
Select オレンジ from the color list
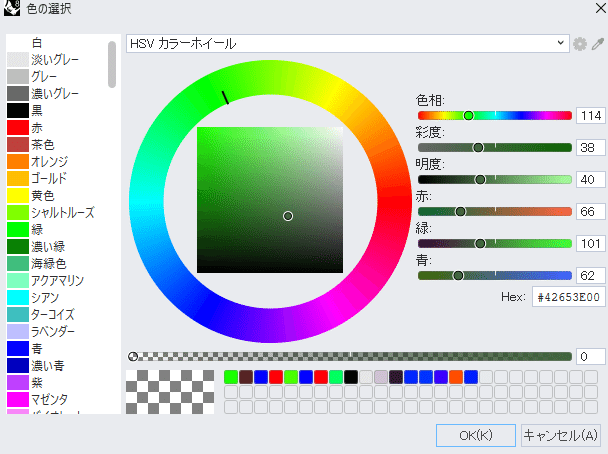pyautogui.click(x=56, y=162)
